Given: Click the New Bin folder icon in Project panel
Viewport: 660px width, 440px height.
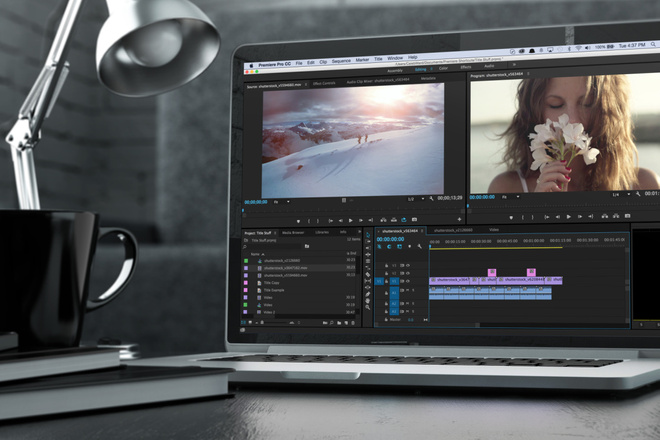Looking at the screenshot, I should pos(339,323).
